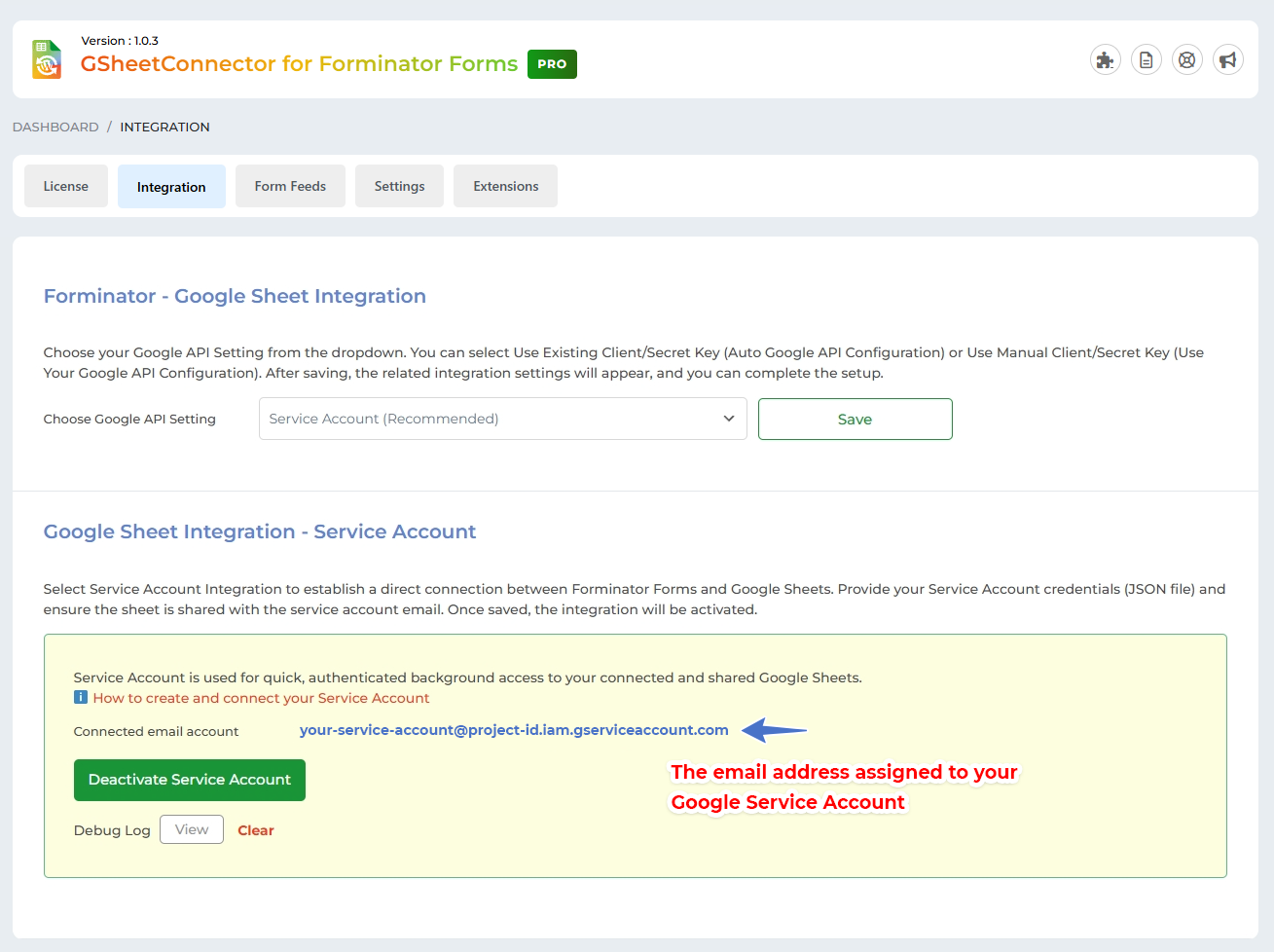Click the GSheetConnector logo icon
Image resolution: width=1274 pixels, height=952 pixels.
point(47,59)
